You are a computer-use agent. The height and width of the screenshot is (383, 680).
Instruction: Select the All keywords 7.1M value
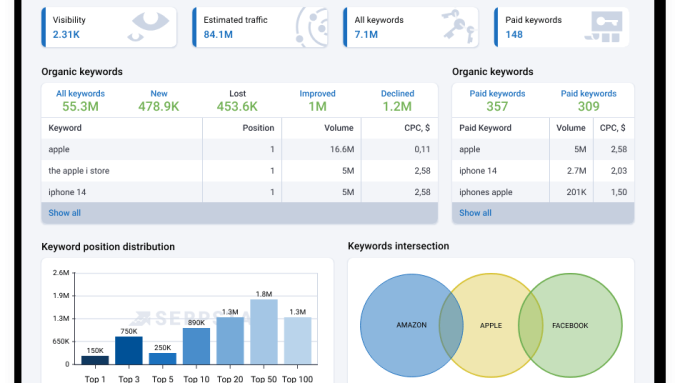[366, 34]
